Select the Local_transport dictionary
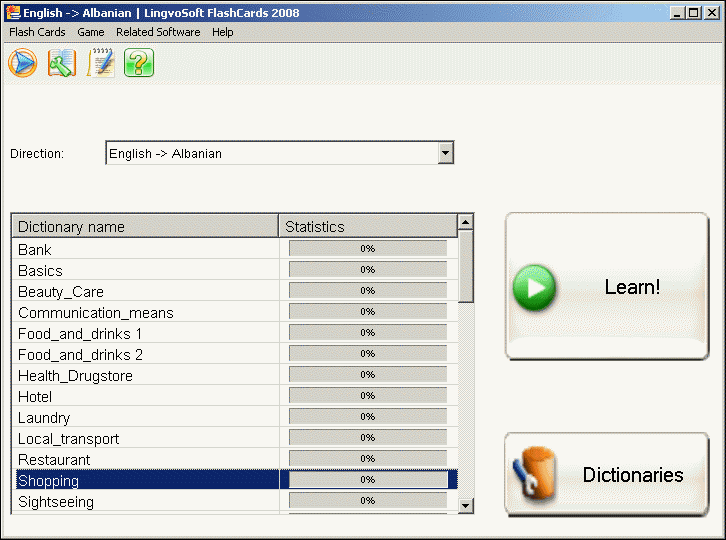 (x=235, y=438)
